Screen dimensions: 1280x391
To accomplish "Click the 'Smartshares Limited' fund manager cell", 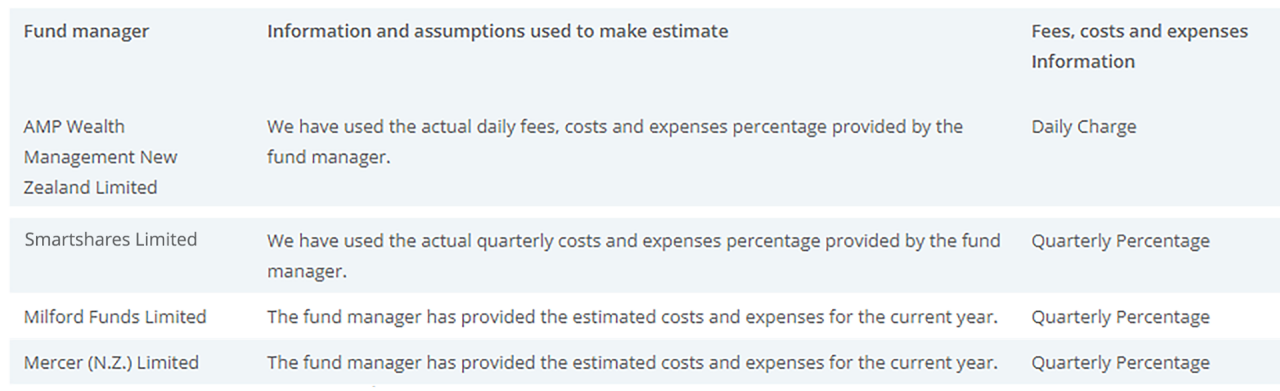I will click(111, 240).
